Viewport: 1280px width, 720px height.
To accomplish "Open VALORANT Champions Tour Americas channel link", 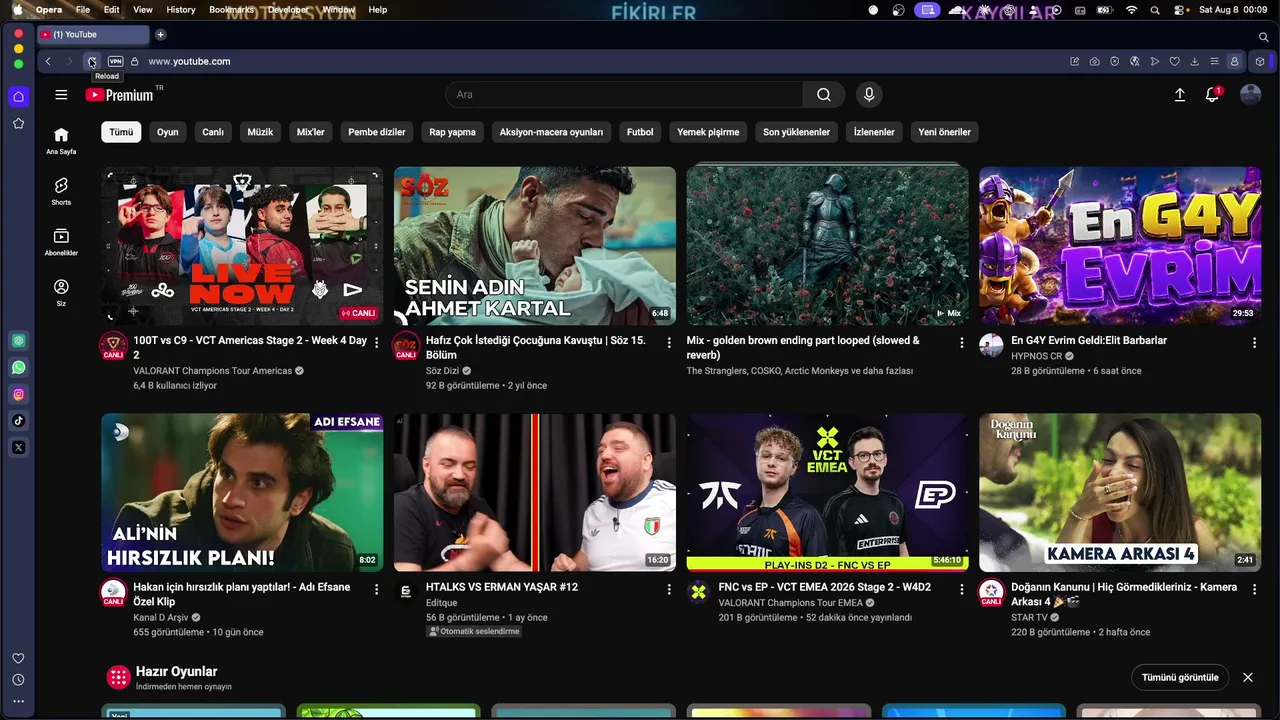I will pyautogui.click(x=213, y=371).
